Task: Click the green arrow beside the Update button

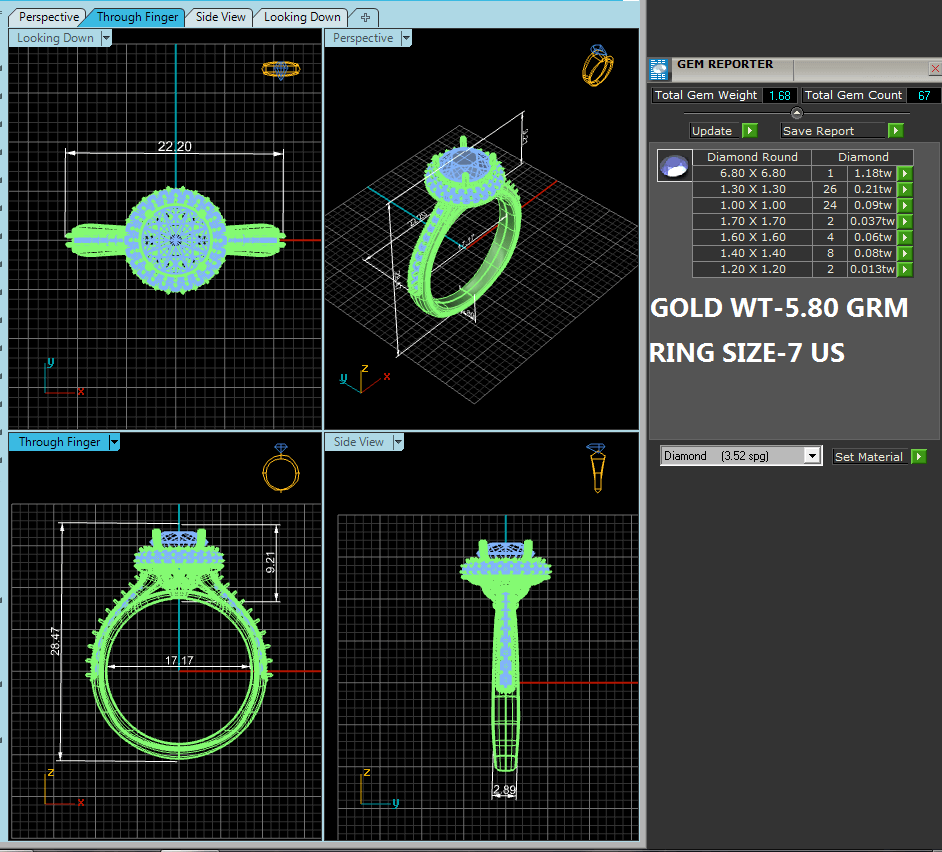Action: (749, 131)
